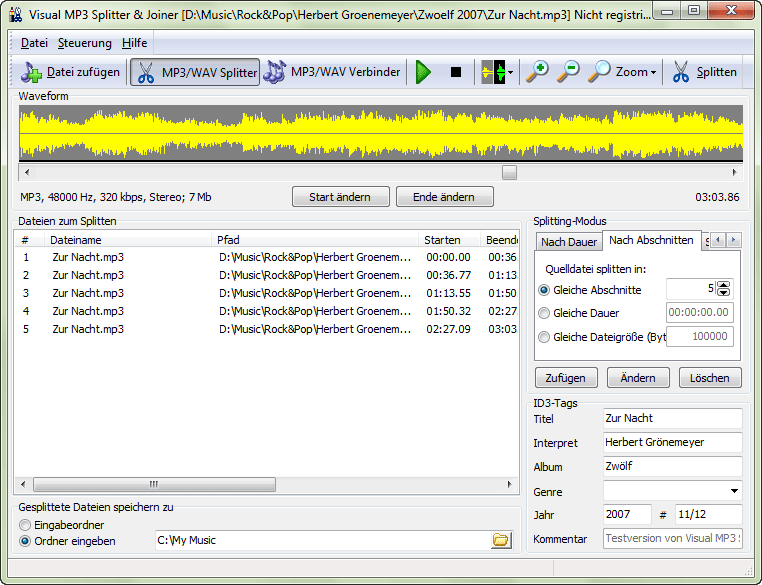Zoom out with the minus magnifier
The height and width of the screenshot is (585, 762).
(568, 72)
